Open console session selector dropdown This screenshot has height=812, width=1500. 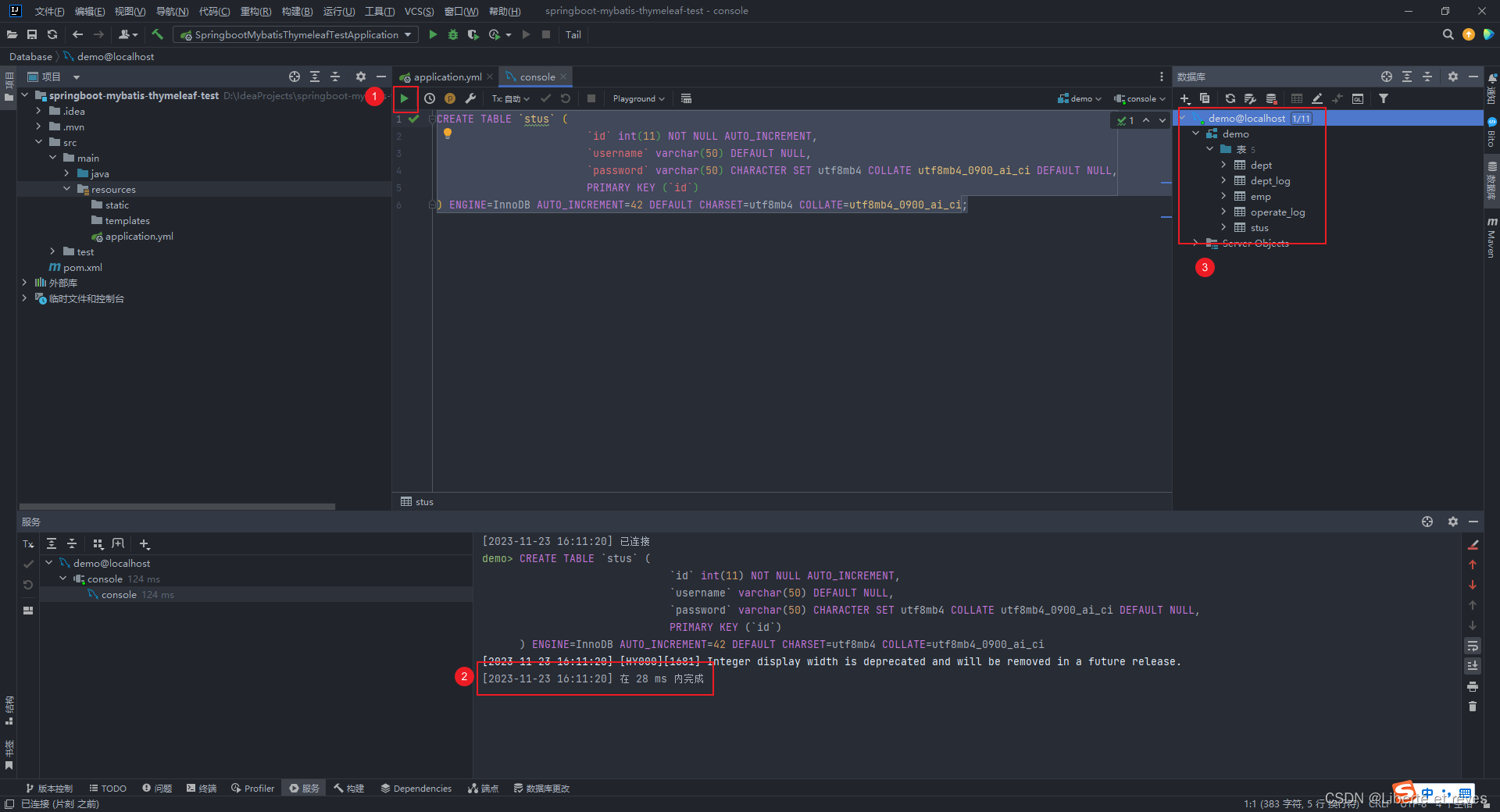1140,98
